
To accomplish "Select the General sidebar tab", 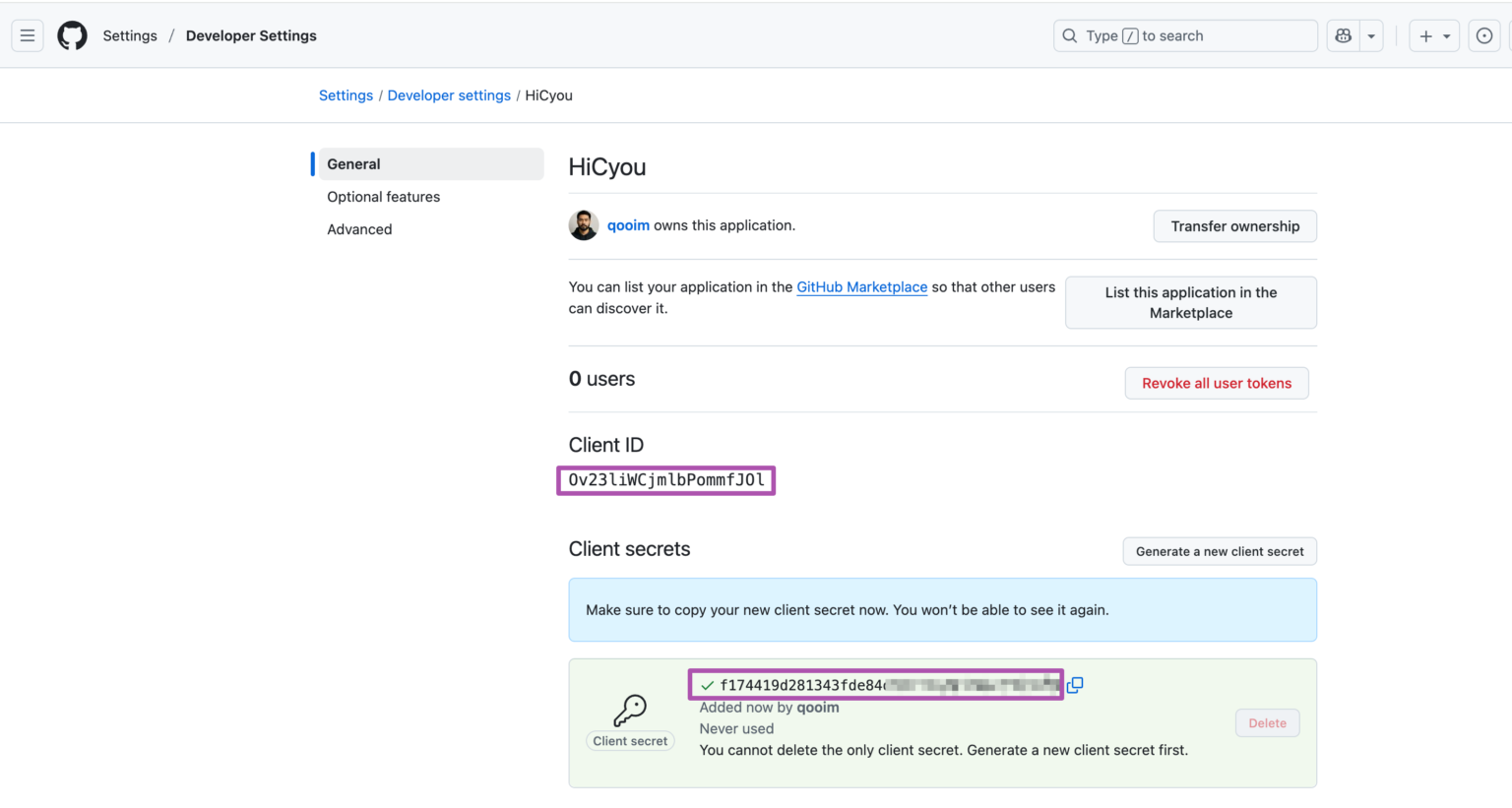I will coord(431,164).
